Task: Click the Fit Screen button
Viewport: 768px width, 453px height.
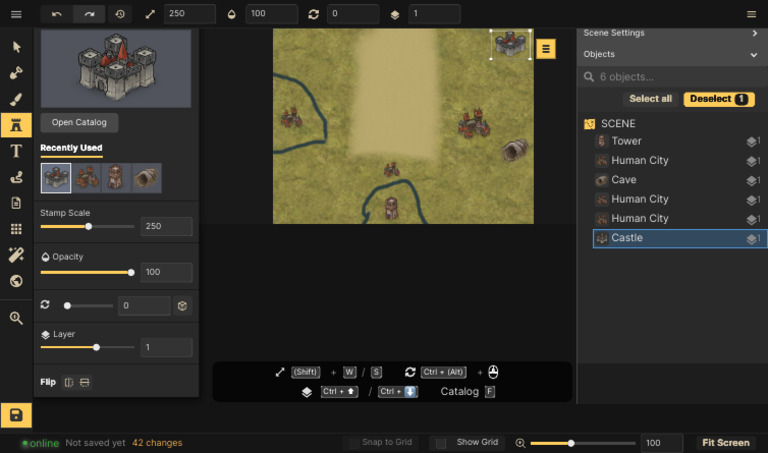Action: 726,443
